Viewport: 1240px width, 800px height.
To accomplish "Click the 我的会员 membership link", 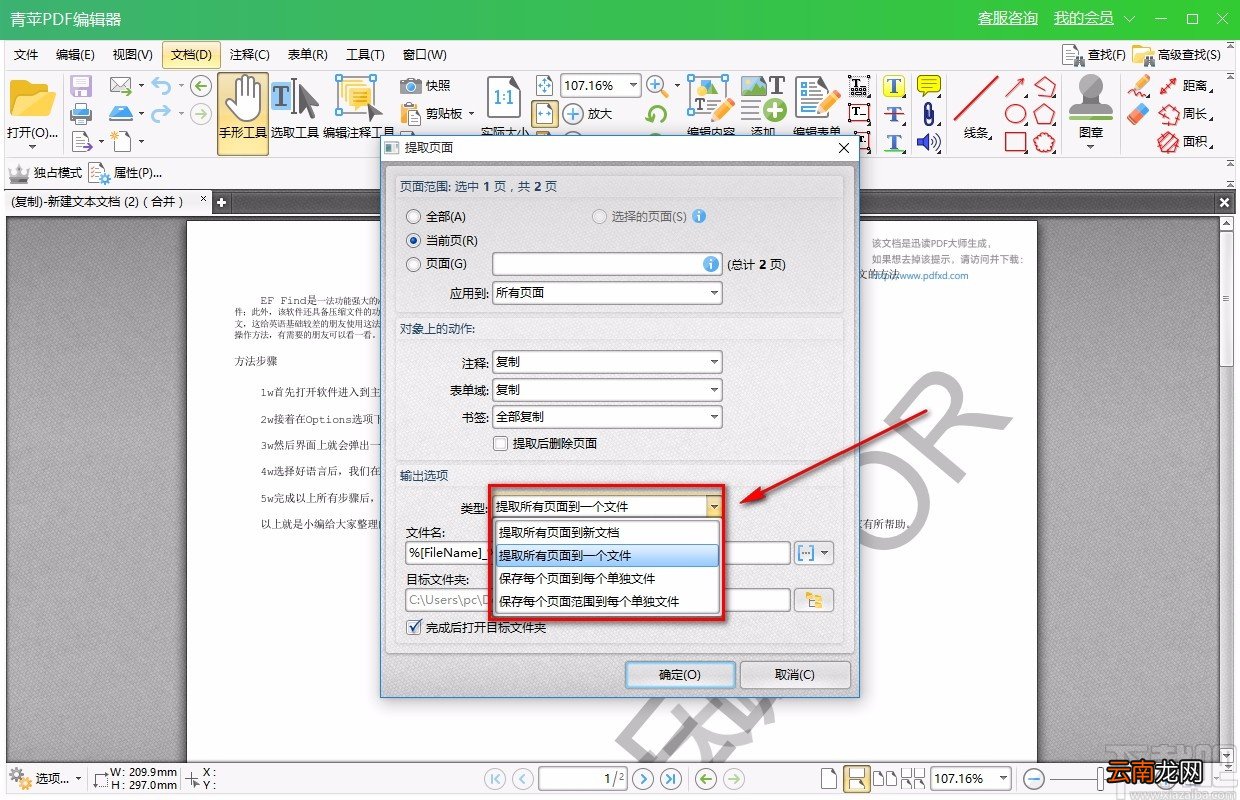I will click(1084, 18).
